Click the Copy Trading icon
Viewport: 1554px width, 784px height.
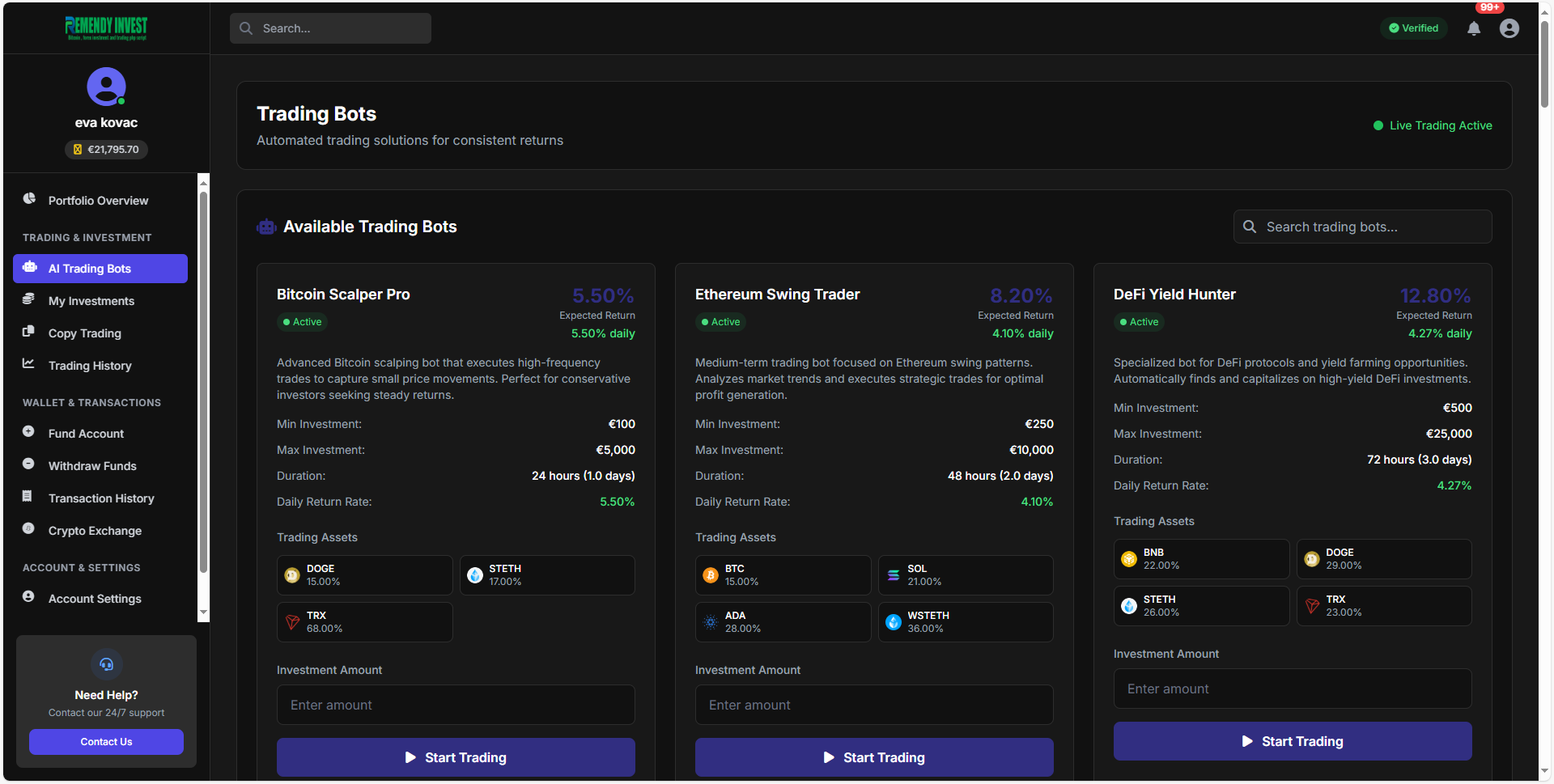tap(28, 331)
